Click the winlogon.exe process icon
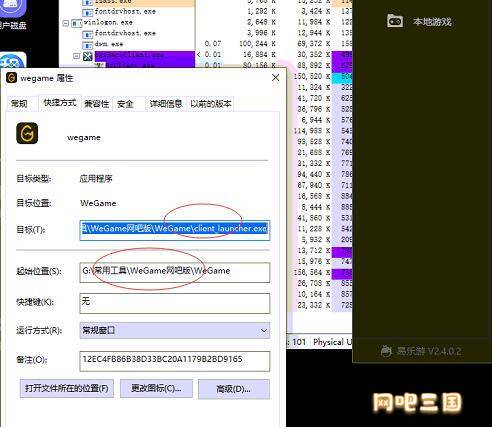The height and width of the screenshot is (427, 492). point(77,23)
